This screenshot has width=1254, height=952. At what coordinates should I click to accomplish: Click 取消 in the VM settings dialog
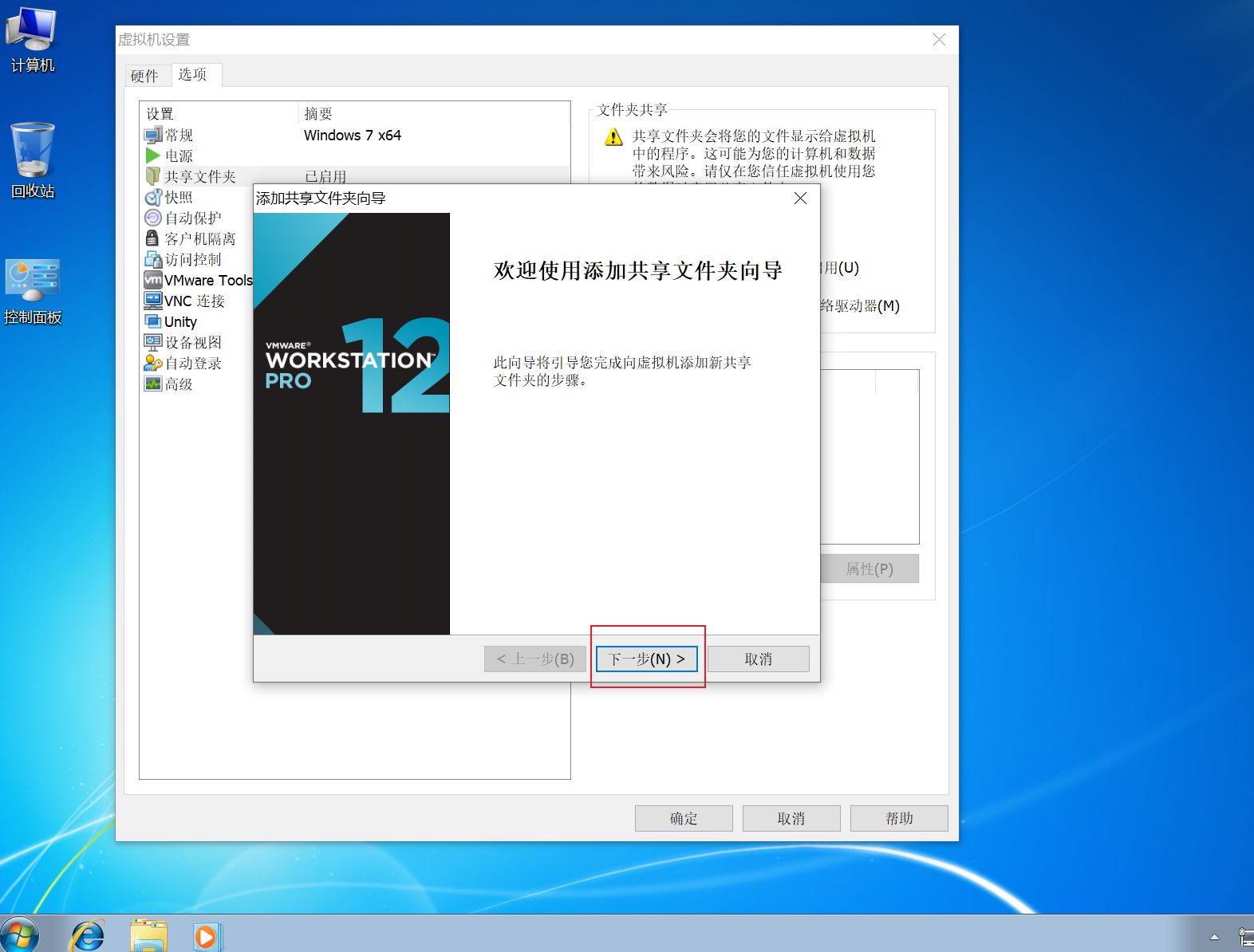pos(791,819)
